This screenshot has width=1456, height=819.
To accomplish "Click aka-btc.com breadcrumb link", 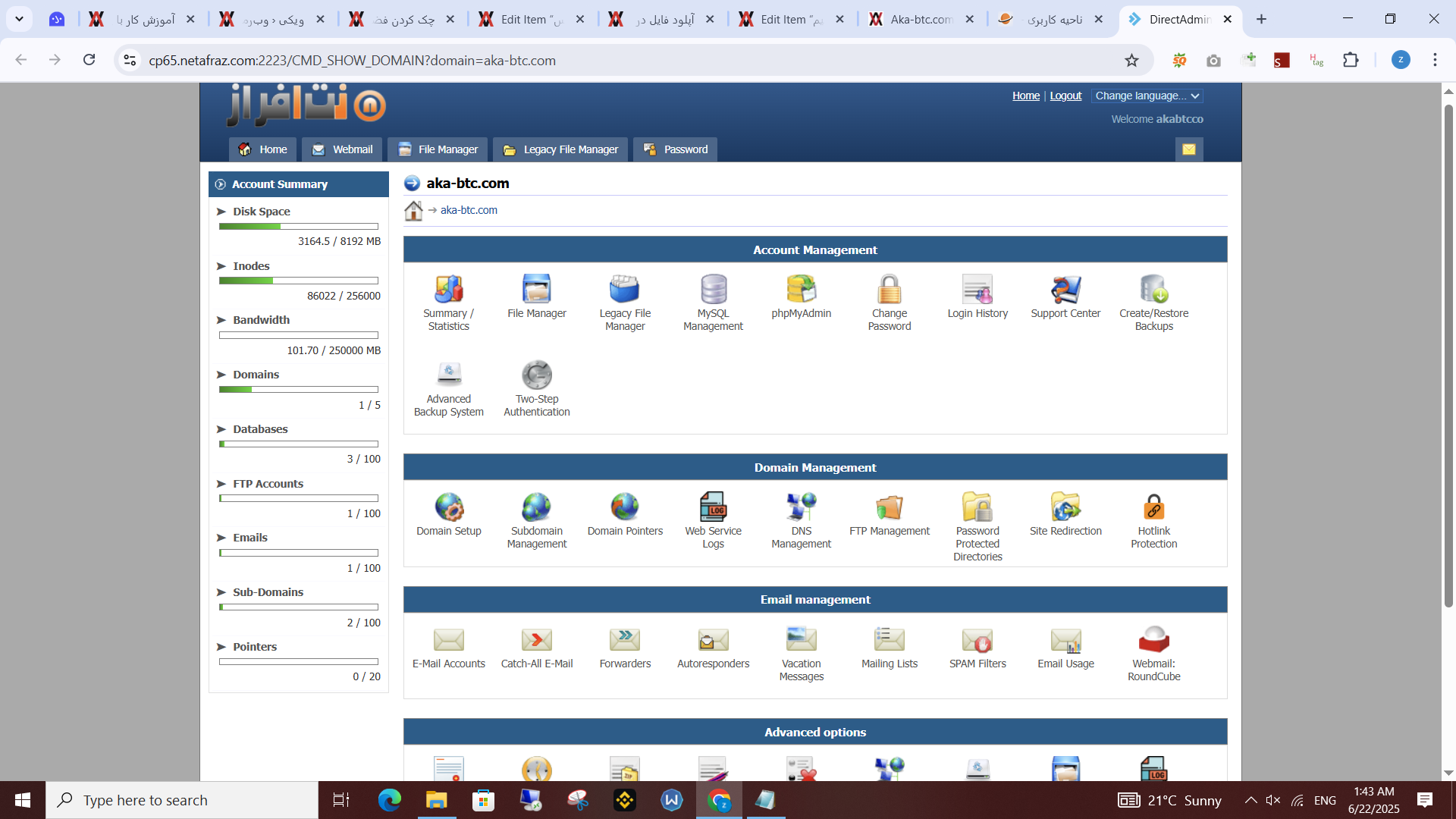I will [469, 210].
